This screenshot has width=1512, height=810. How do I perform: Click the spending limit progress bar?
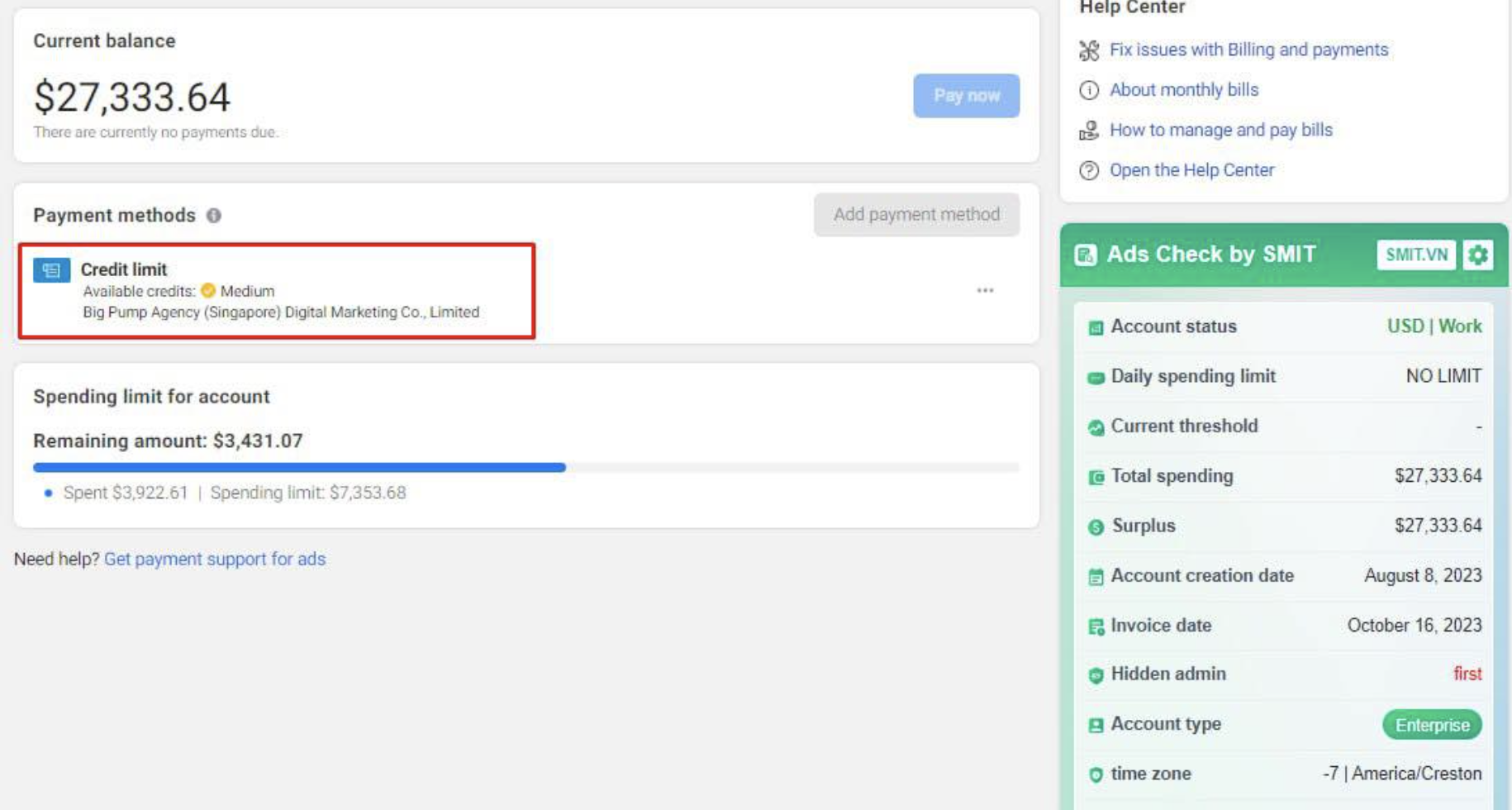point(526,468)
